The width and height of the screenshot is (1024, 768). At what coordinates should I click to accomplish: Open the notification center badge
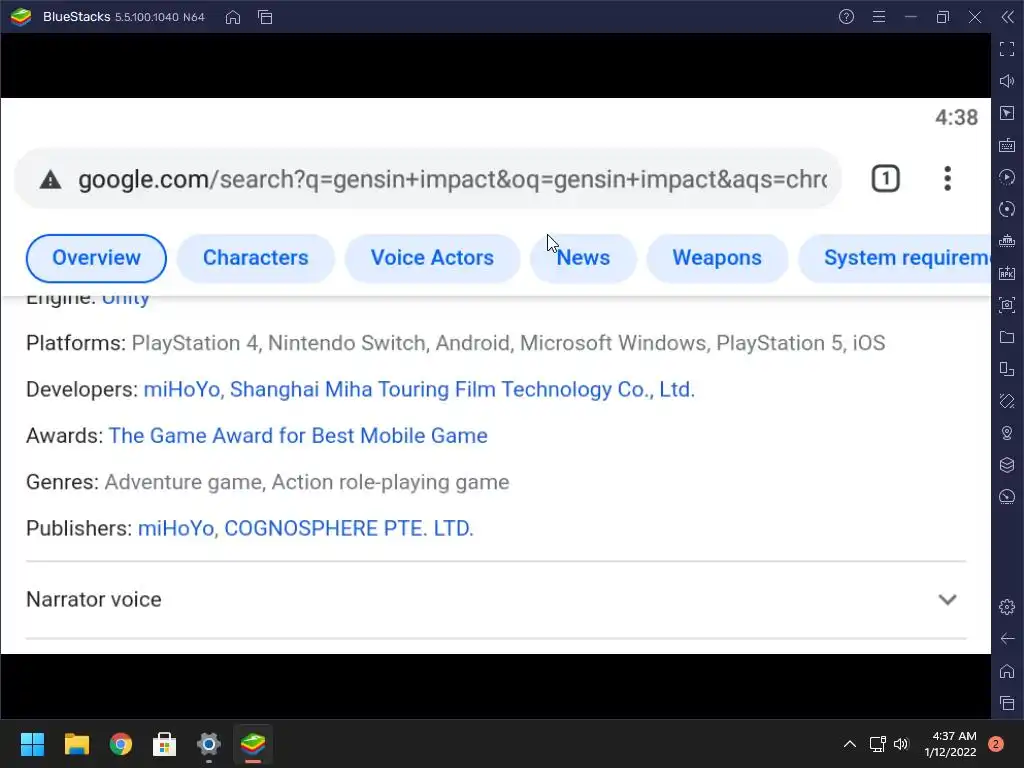click(x=996, y=744)
